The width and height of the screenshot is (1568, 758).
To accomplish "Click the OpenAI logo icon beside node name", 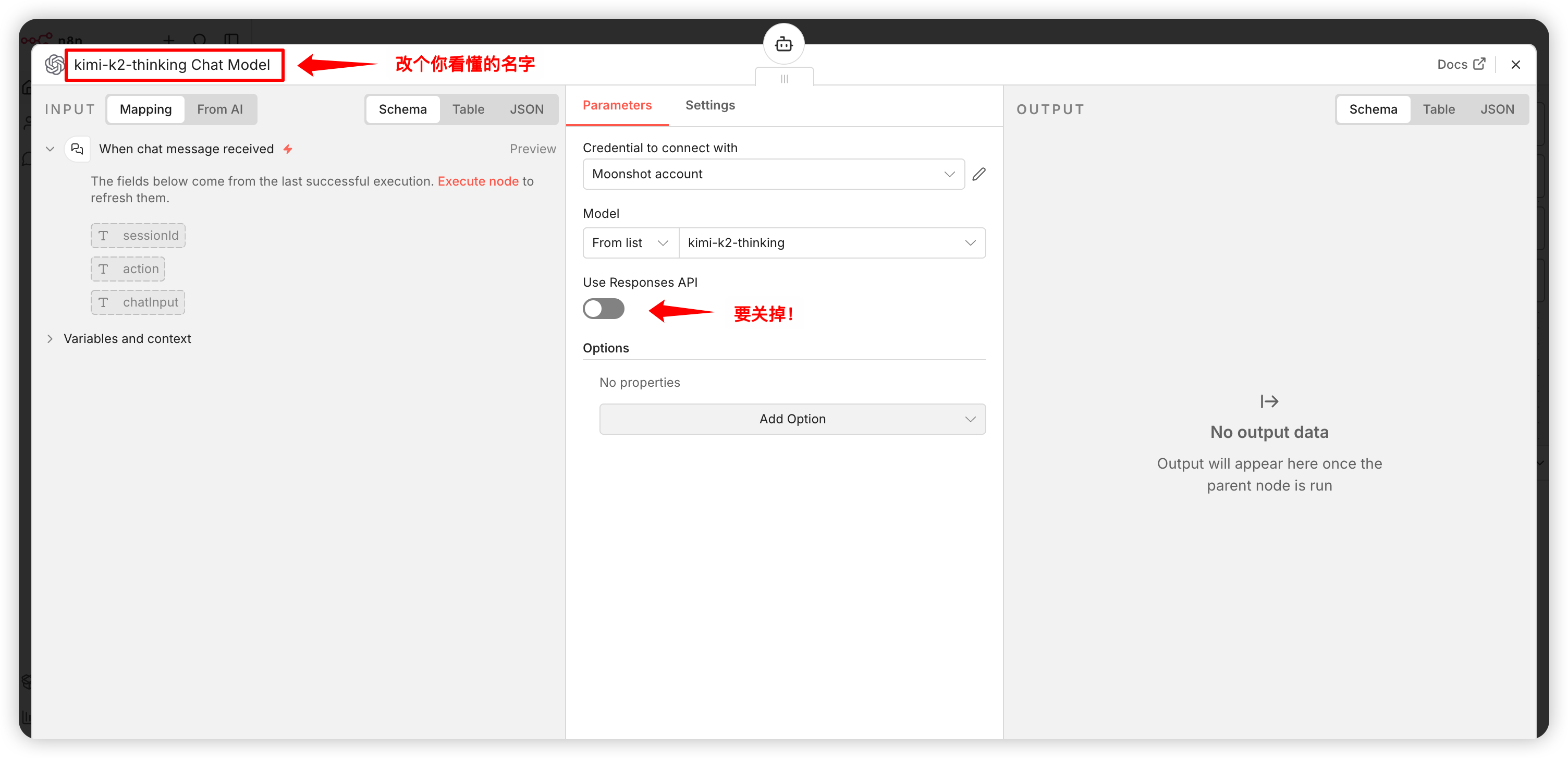I will point(54,65).
